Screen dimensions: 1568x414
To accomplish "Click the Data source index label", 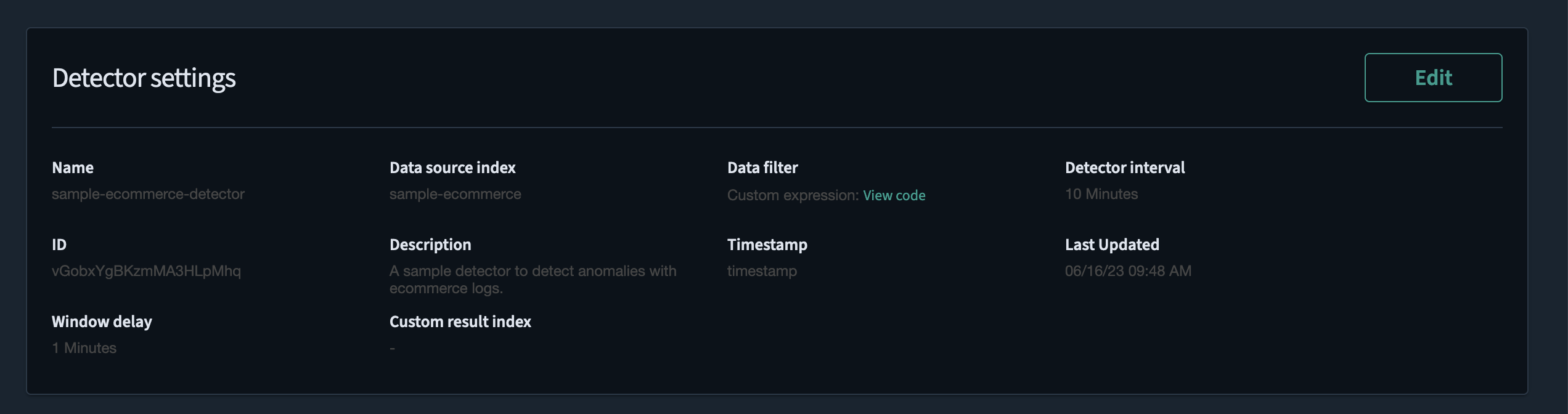I will tap(452, 168).
